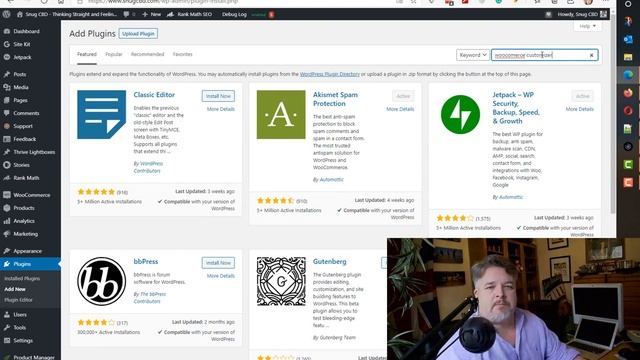
Task: Open Edge icon in right taskbar
Action: (x=628, y=75)
